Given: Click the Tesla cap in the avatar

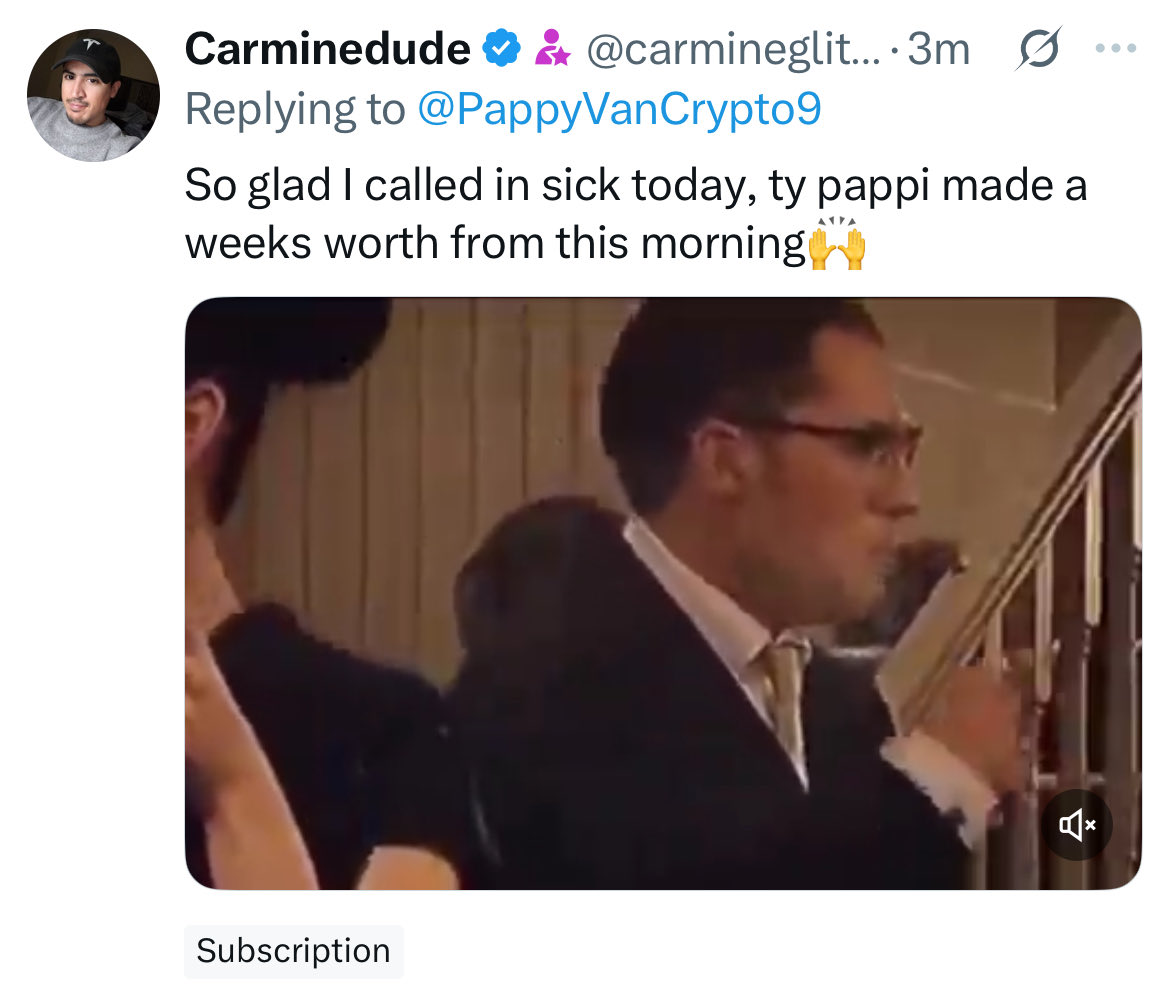Looking at the screenshot, I should (90, 57).
